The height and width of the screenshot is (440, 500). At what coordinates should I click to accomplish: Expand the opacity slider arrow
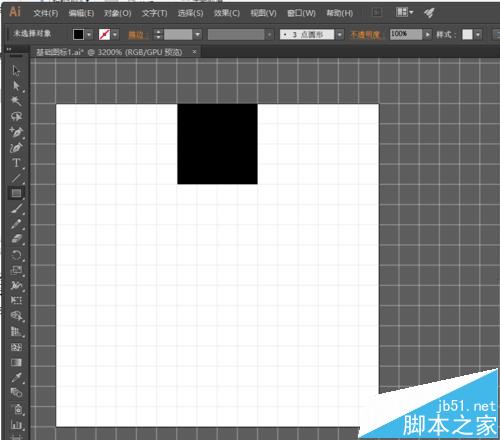click(x=427, y=34)
